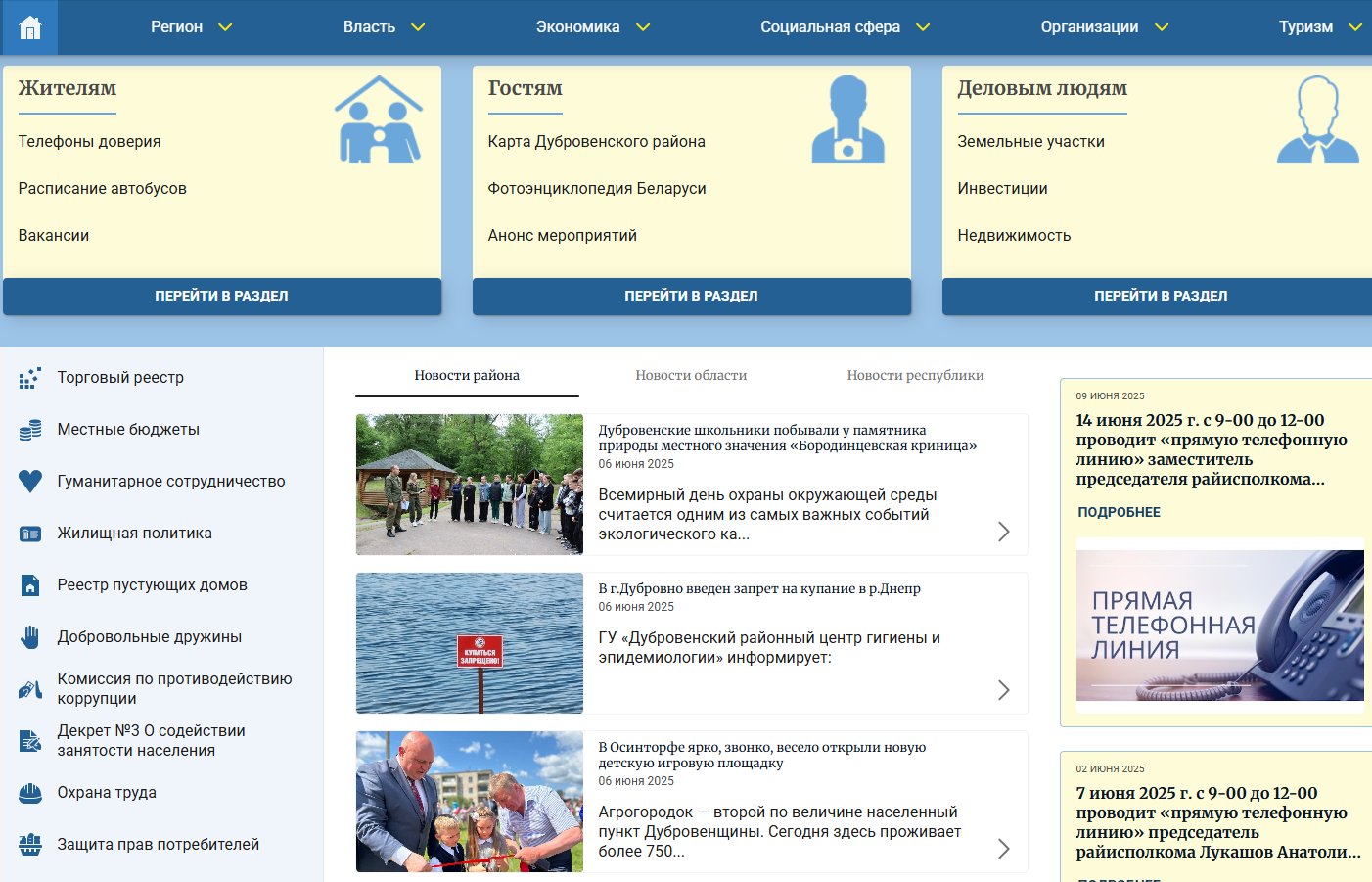Open the Социальная сфера menu
The height and width of the screenshot is (882, 1372).
click(830, 27)
